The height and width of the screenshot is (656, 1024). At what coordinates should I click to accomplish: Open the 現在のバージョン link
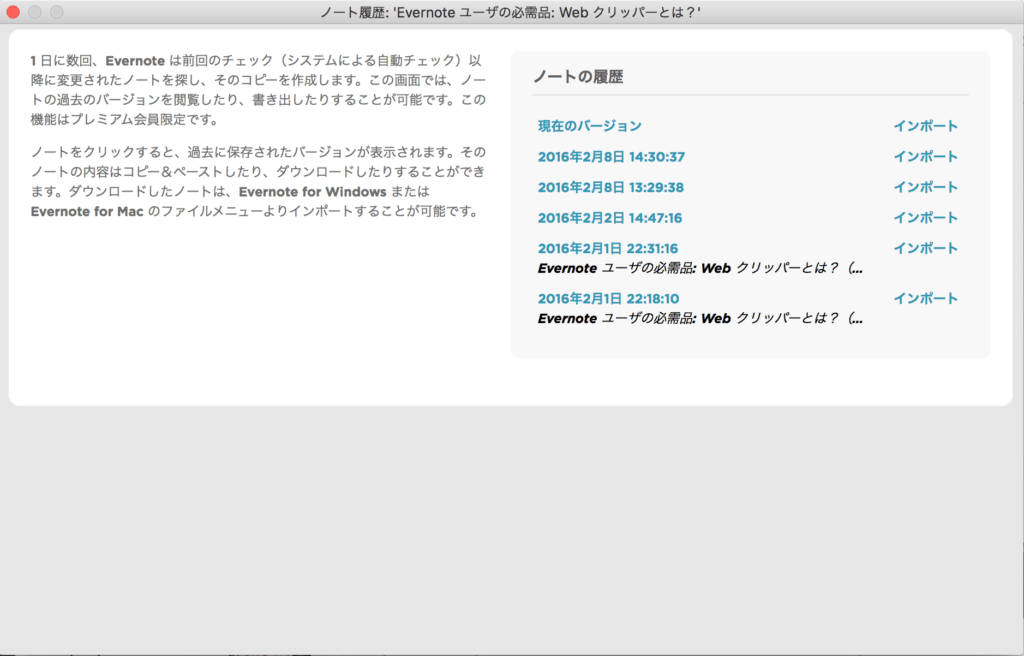[589, 126]
